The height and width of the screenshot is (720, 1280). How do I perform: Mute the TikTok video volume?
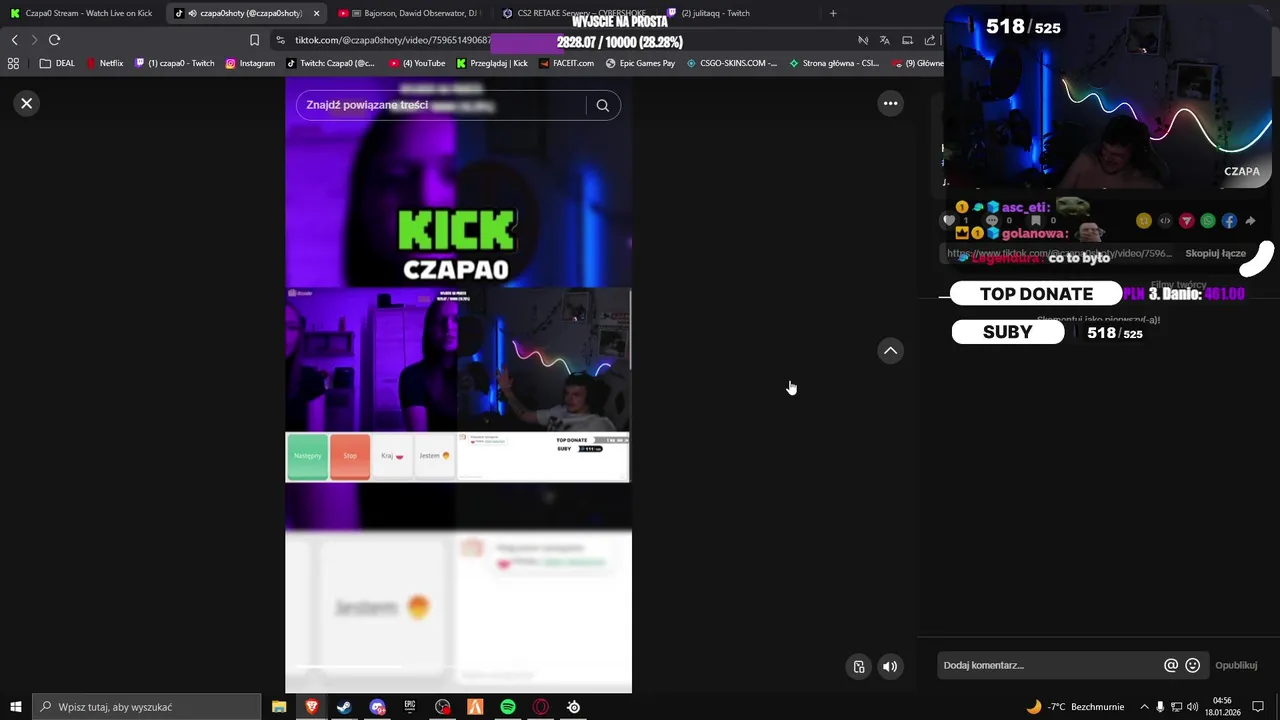point(890,667)
